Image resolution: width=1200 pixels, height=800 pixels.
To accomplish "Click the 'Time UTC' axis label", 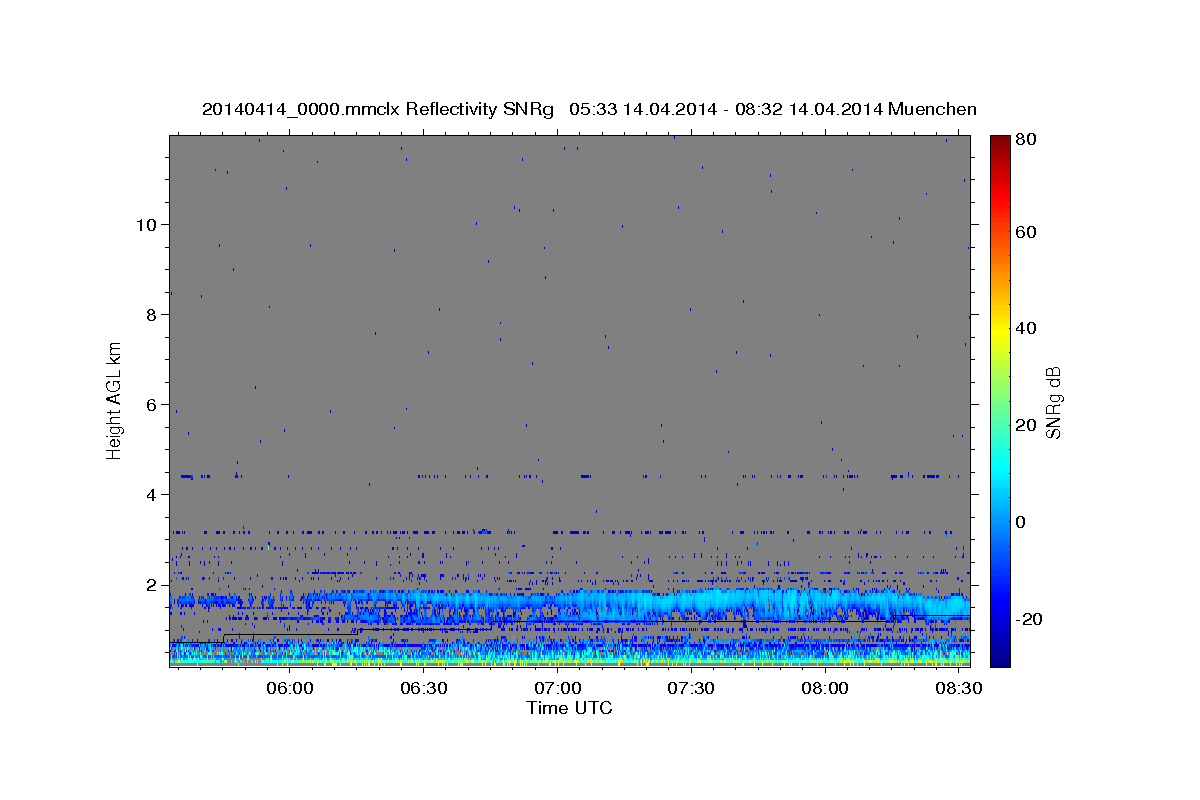I will [569, 708].
